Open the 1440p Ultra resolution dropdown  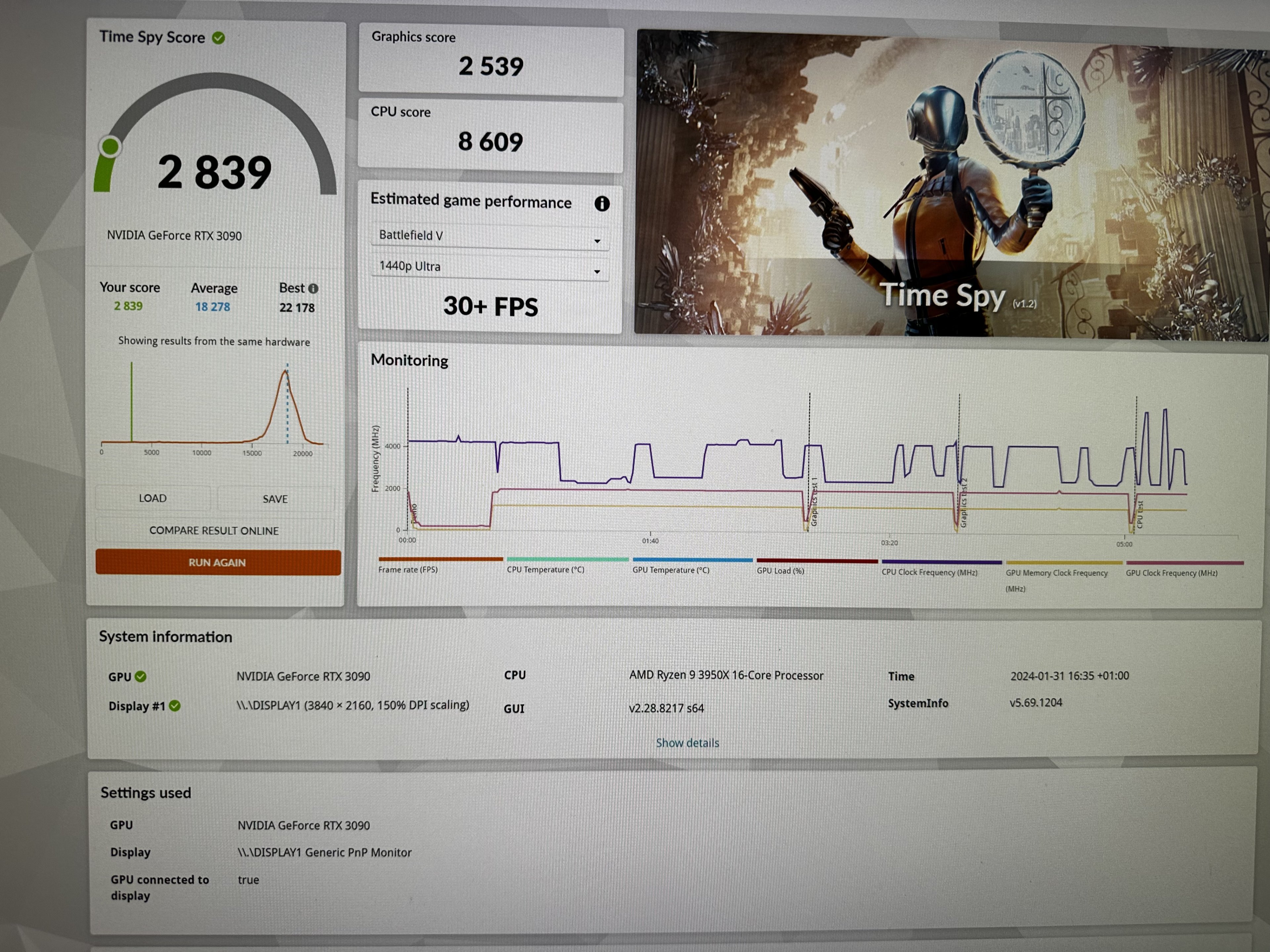pos(489,267)
